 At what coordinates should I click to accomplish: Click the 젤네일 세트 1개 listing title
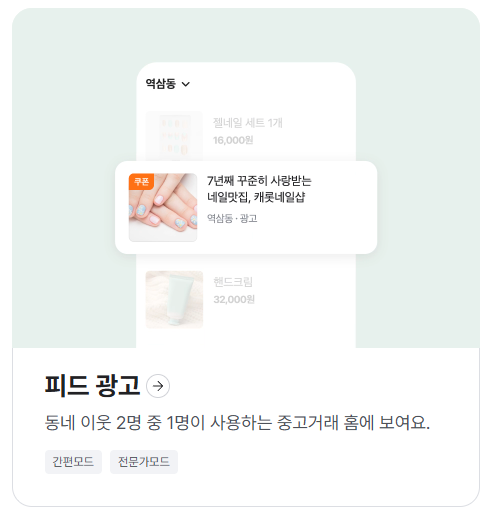pyautogui.click(x=248, y=123)
